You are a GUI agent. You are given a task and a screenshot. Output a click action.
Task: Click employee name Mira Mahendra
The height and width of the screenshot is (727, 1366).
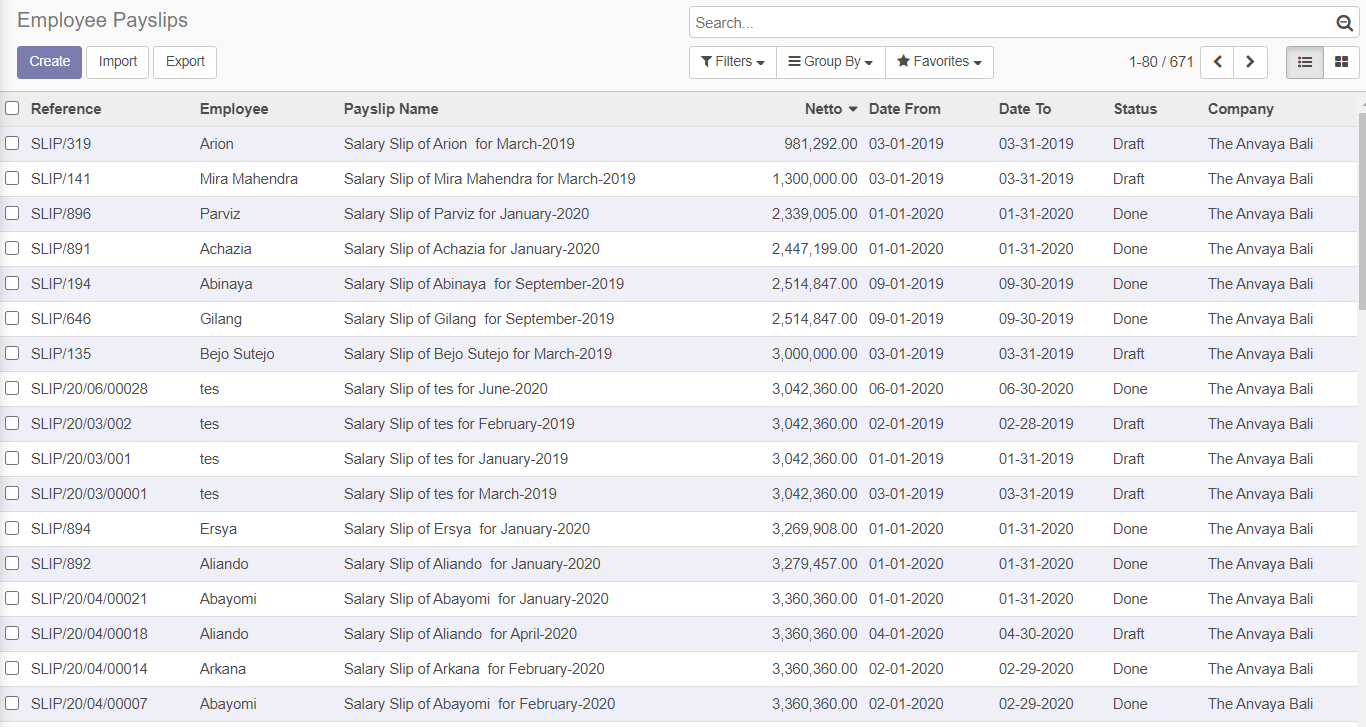coord(249,179)
